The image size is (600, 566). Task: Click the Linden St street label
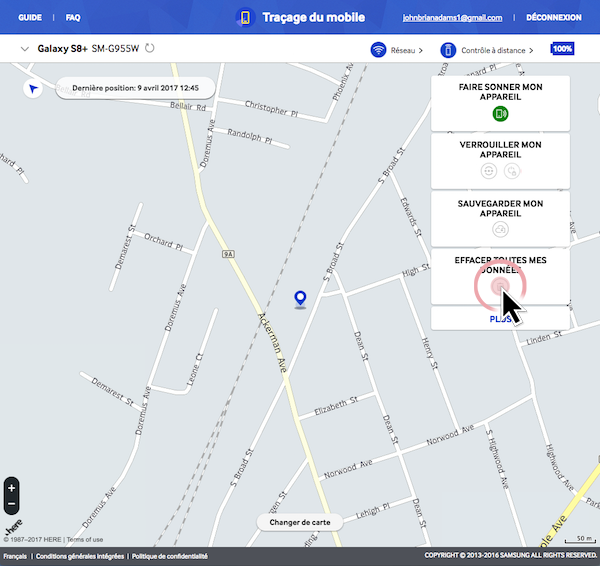pos(544,338)
